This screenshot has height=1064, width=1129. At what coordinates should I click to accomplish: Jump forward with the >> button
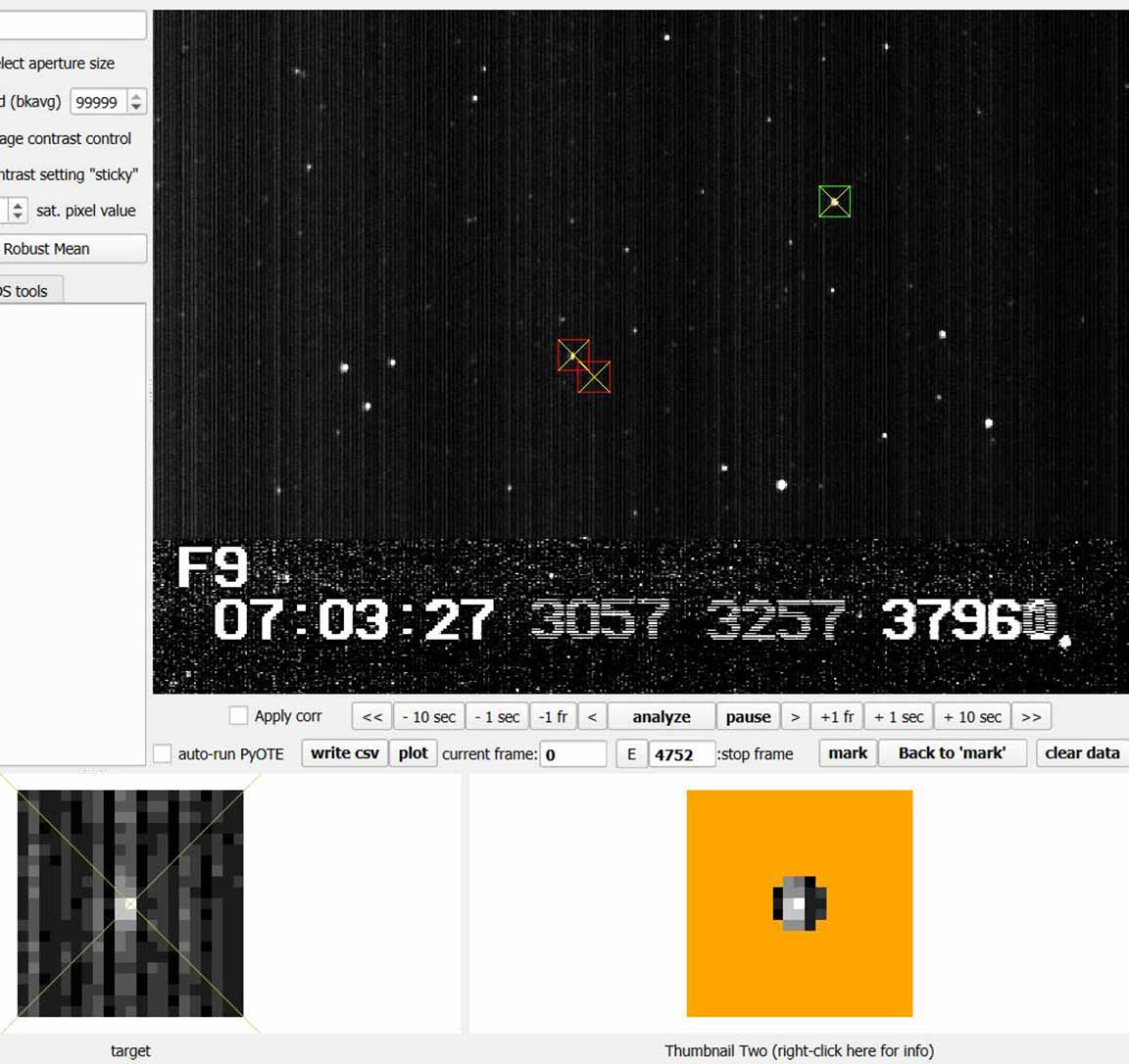click(x=1031, y=717)
